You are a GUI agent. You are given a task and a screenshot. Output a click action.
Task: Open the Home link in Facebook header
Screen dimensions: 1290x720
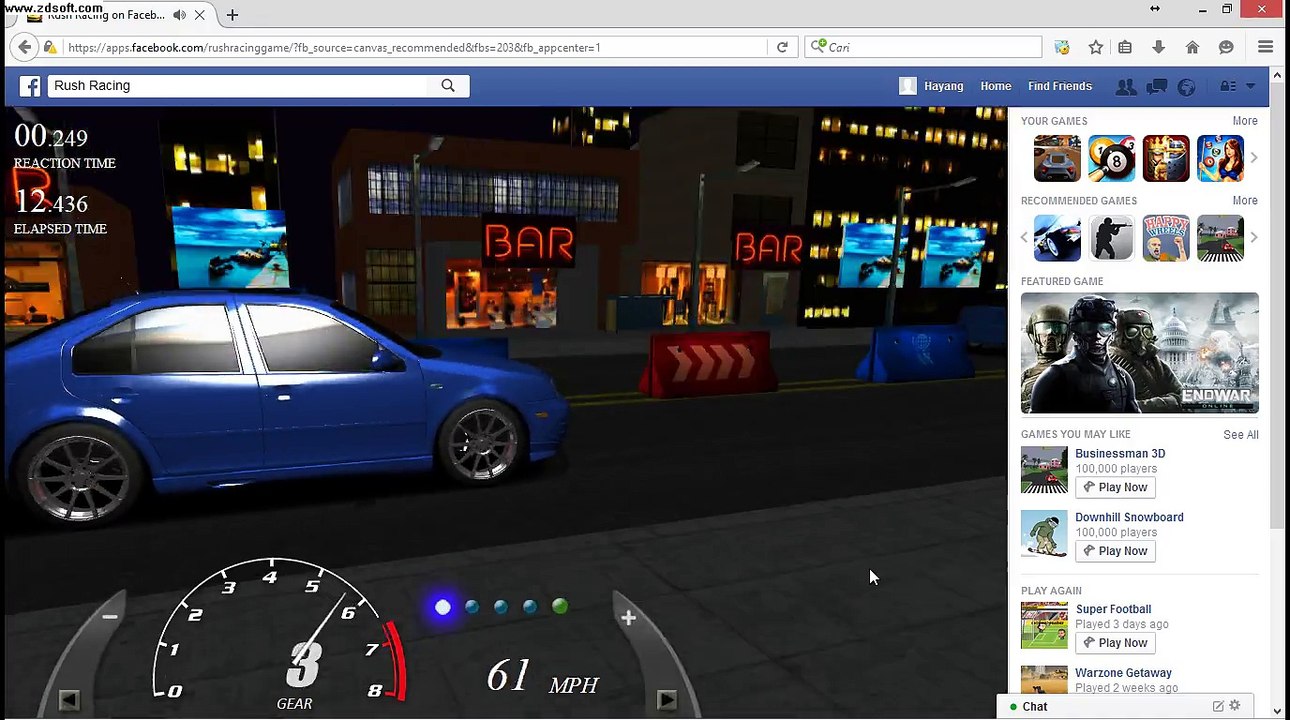[996, 86]
